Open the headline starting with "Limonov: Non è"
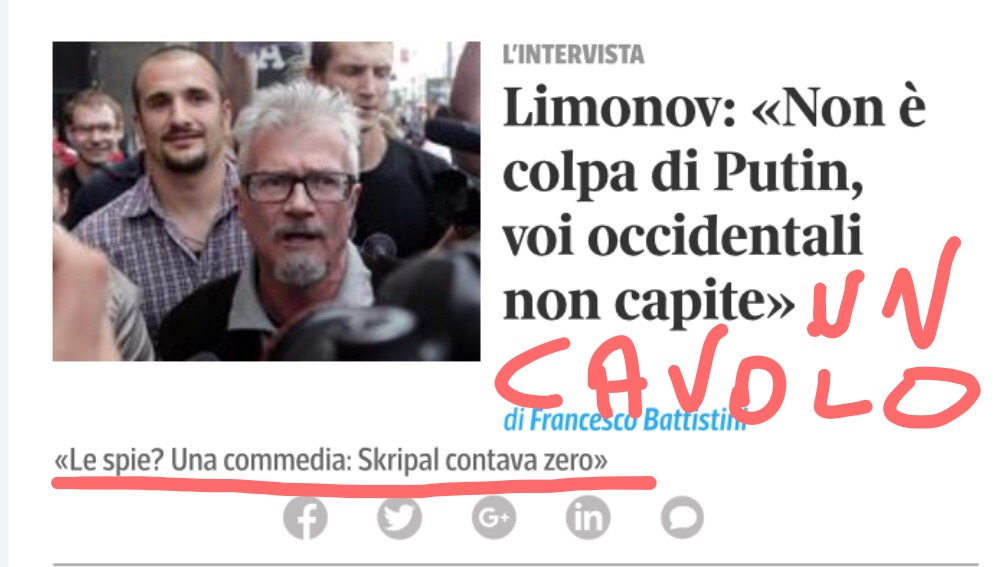The height and width of the screenshot is (567, 998). click(x=713, y=204)
